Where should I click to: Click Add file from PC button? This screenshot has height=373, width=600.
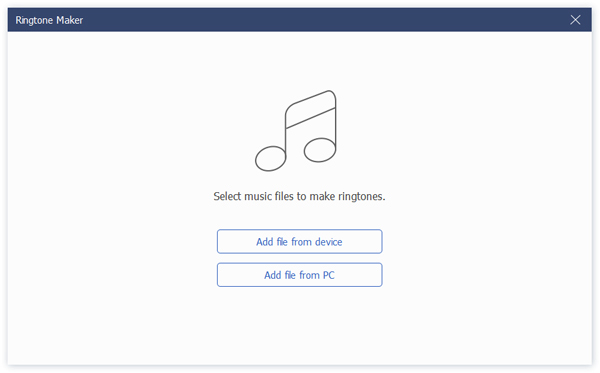299,275
